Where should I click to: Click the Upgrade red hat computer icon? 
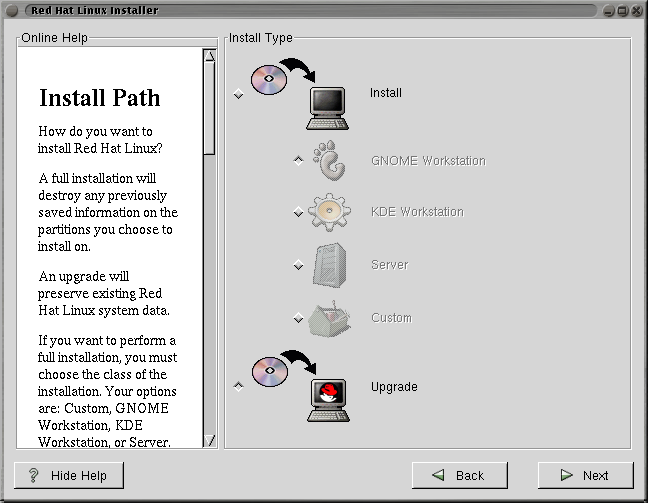point(299,386)
